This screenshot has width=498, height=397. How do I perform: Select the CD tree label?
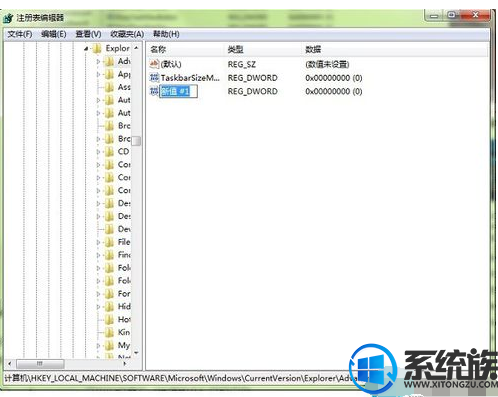[x=123, y=152]
